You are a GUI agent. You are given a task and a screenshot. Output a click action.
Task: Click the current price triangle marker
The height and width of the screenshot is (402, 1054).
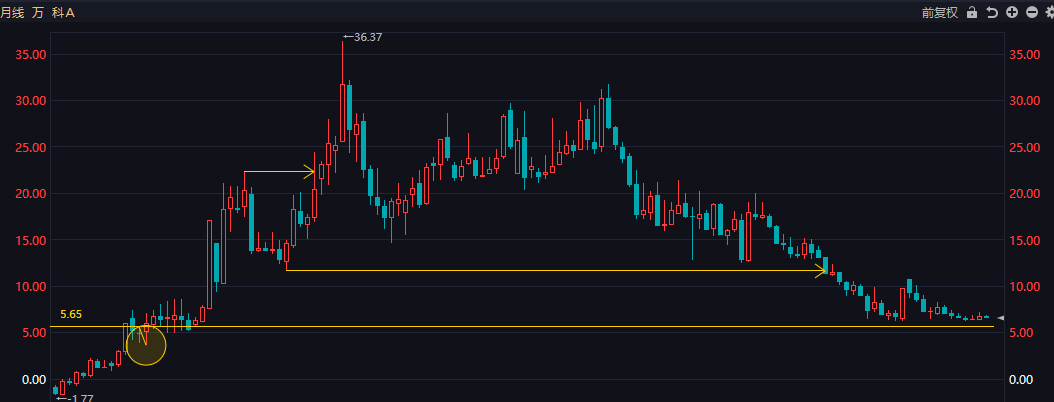[1000, 317]
